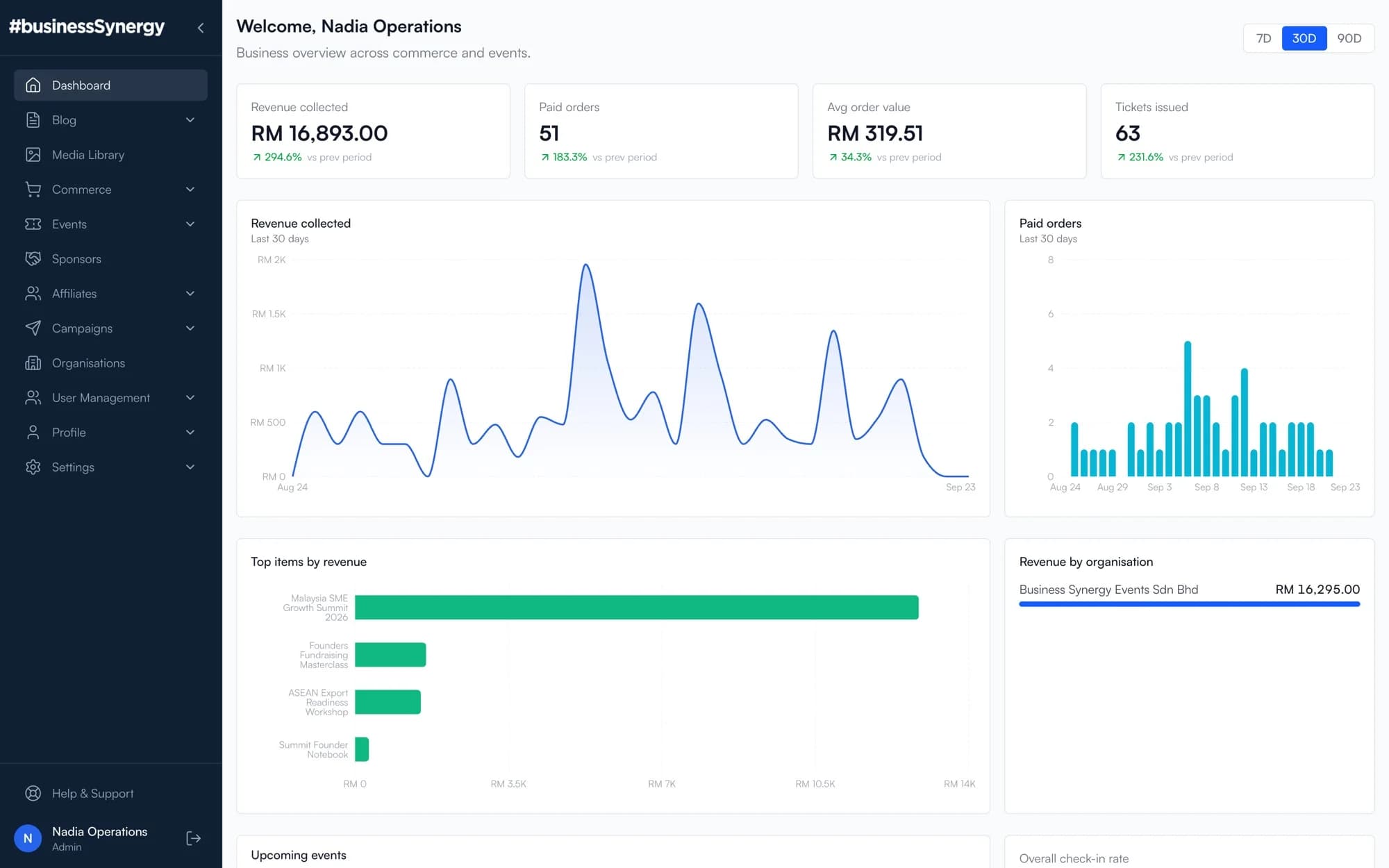Open the Campaigns menu item

(110, 328)
